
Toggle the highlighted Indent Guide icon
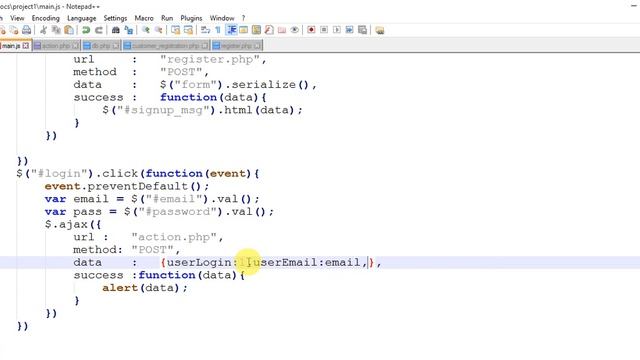coord(231,30)
